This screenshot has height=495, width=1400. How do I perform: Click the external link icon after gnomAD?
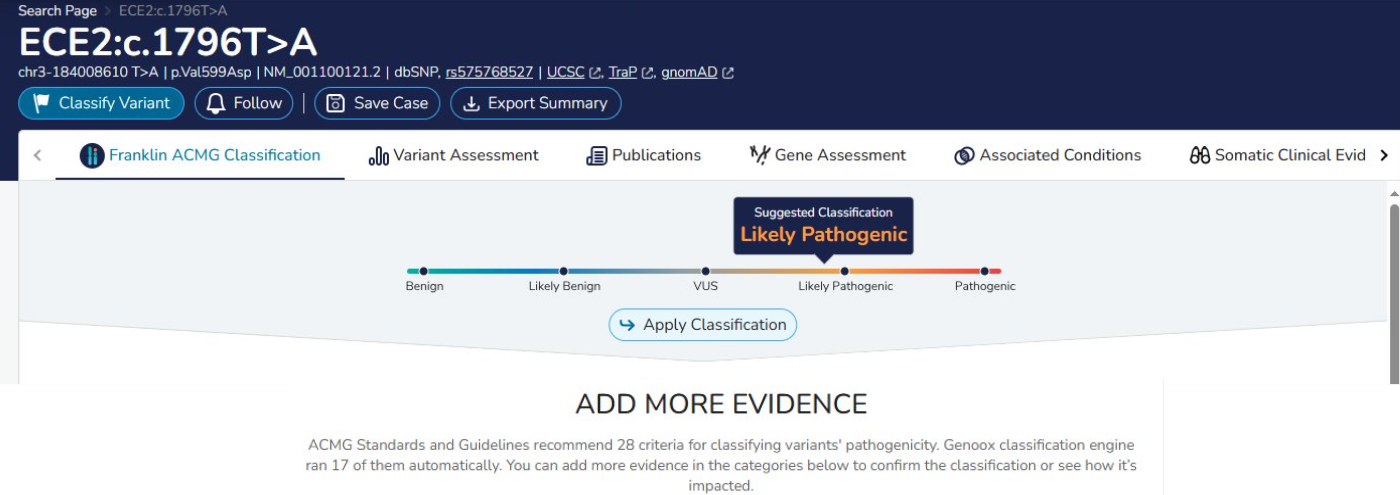pyautogui.click(x=728, y=73)
